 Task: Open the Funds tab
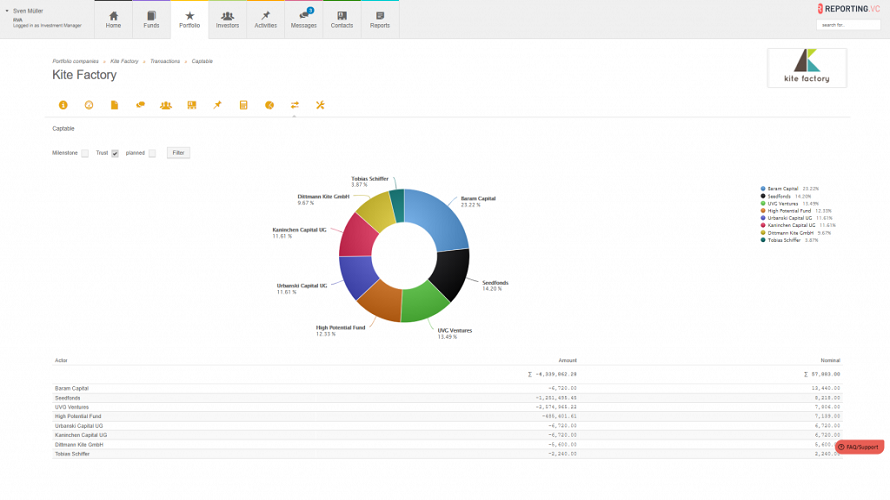coord(151,19)
